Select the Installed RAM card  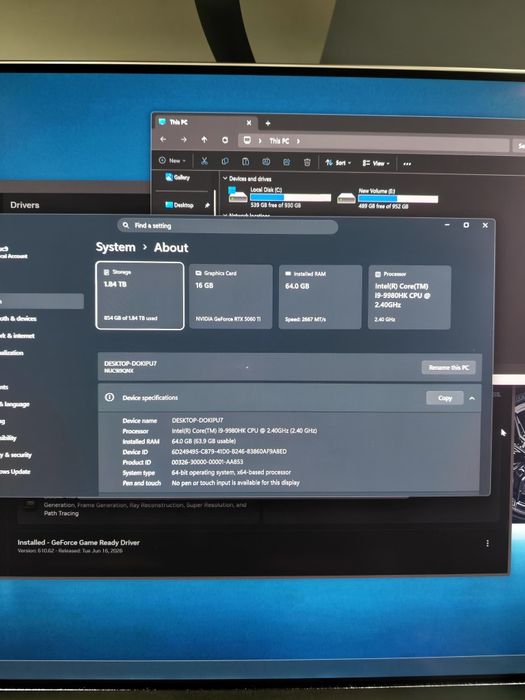pyautogui.click(x=320, y=297)
